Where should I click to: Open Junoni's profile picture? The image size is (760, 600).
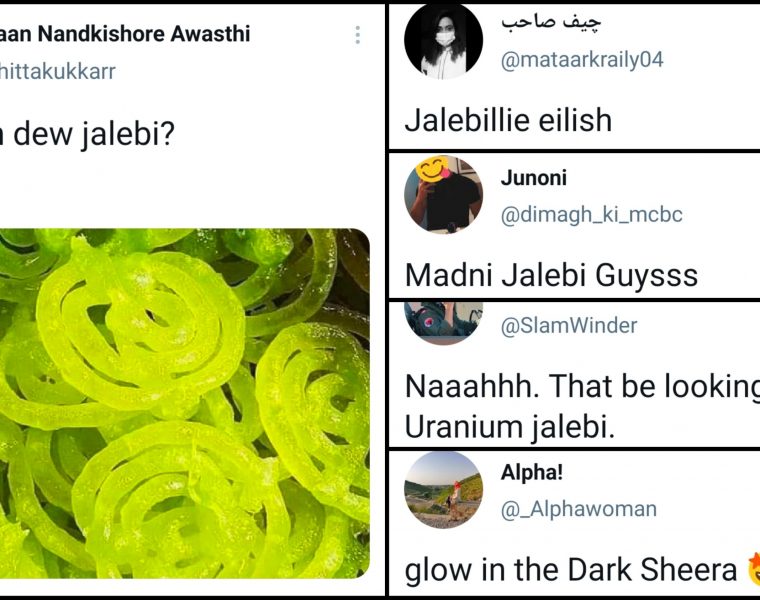(x=443, y=195)
